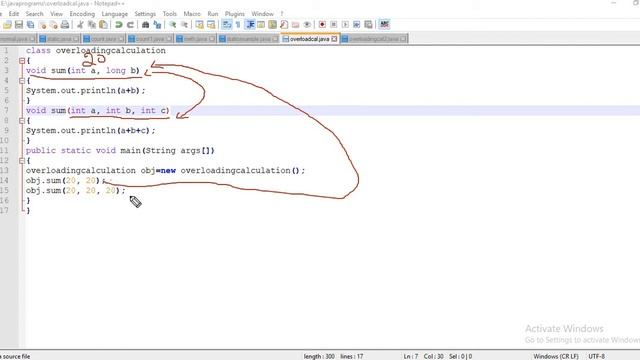Screen dimensions: 640x360
Task: Click the Save All toolbar icon
Action: pyautogui.click(x=31, y=24)
